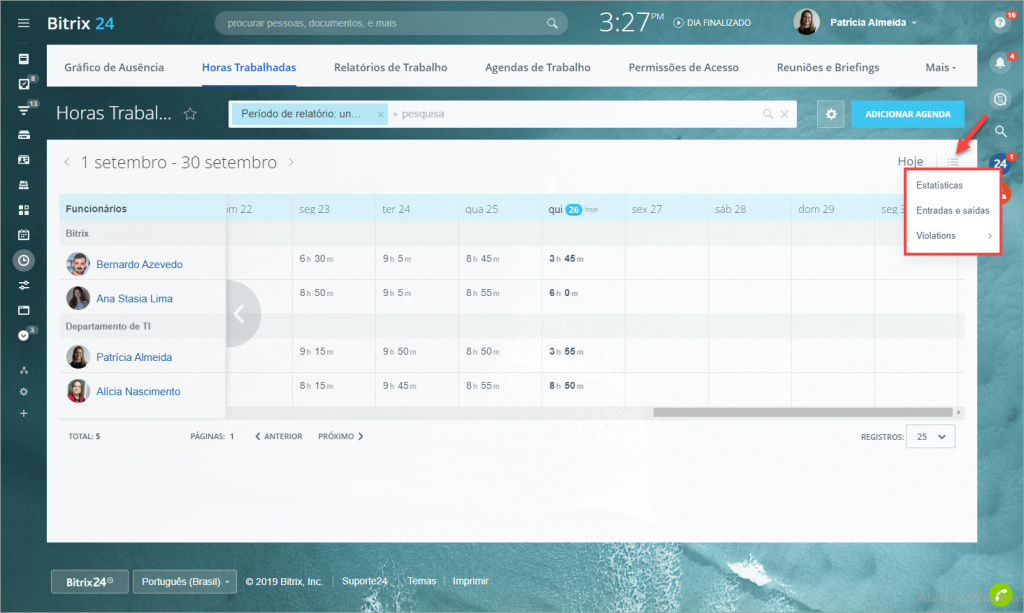Open the Registros 25 dropdown
The width and height of the screenshot is (1024, 613).
tap(930, 437)
